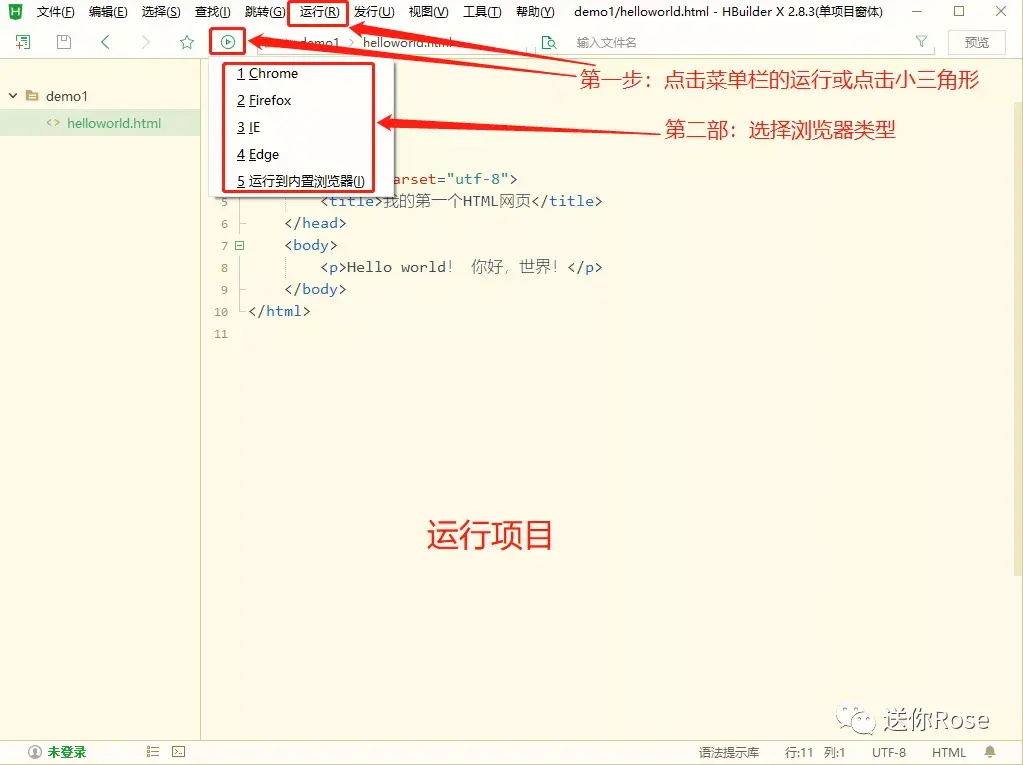The height and width of the screenshot is (765, 1023).
Task: Save the file using the floppy disk icon
Action: coord(62,42)
